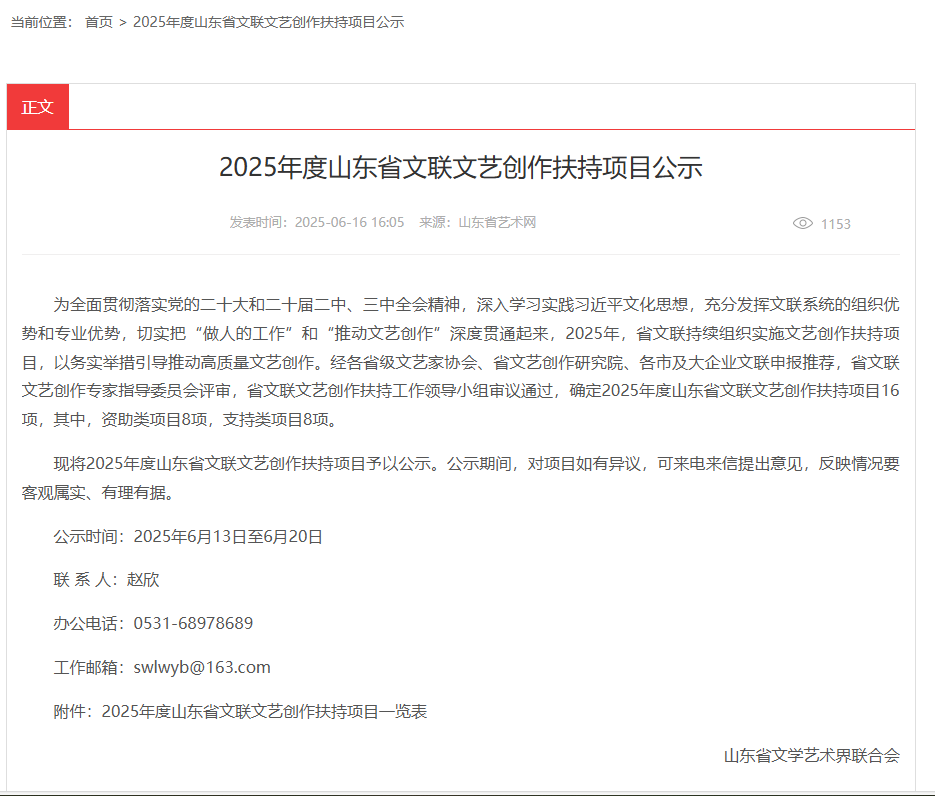Screen dimensions: 935x796
Task: Click the 公示时间 date range line
Action: 188,536
